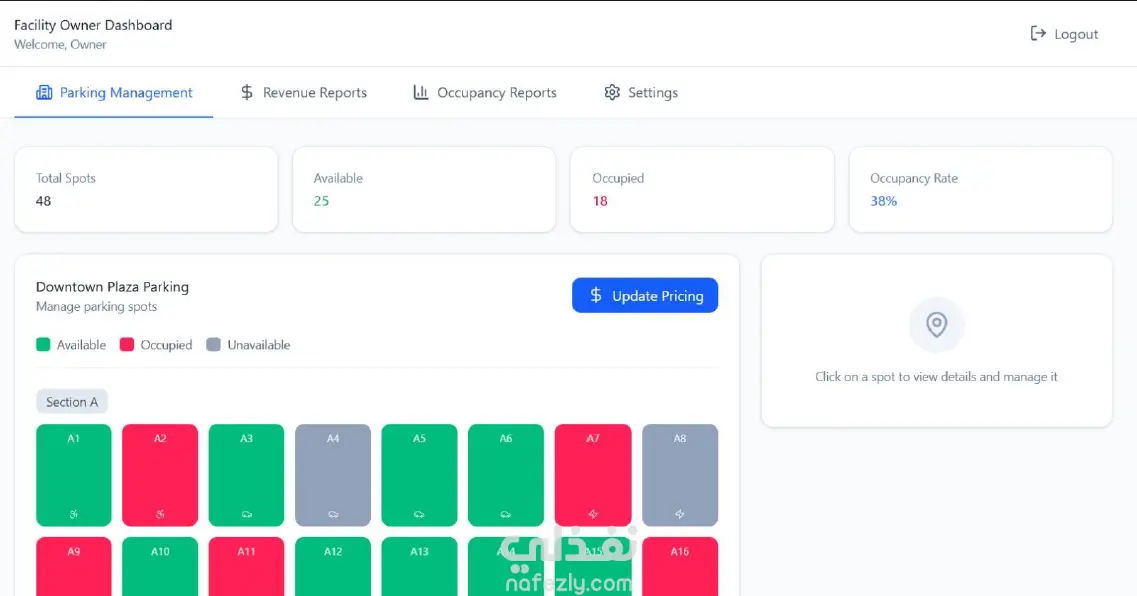Click the EV bolt icon on spot A8
The width and height of the screenshot is (1137, 596).
pyautogui.click(x=679, y=514)
